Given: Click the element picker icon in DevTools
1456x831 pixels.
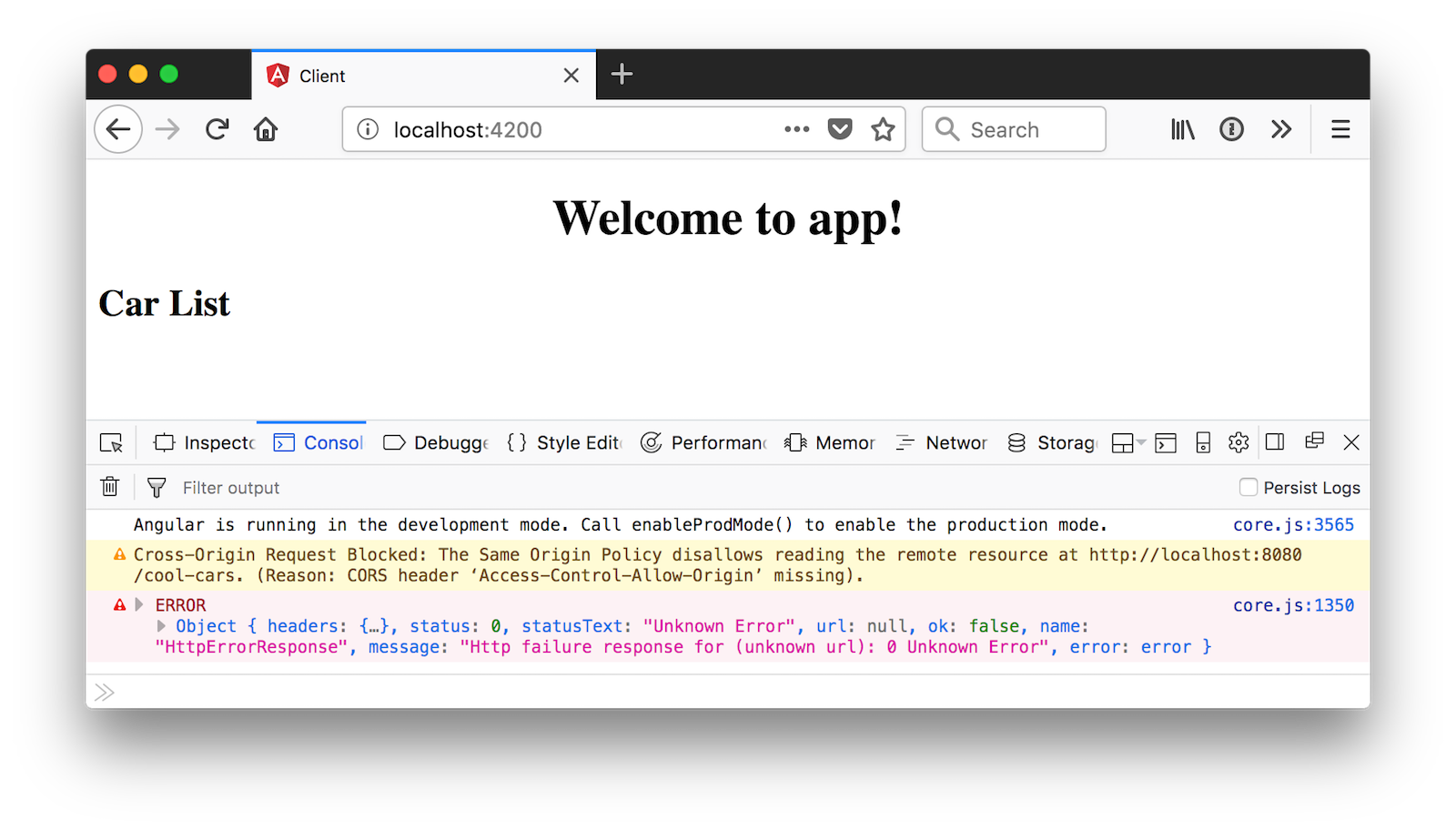Looking at the screenshot, I should pos(111,443).
